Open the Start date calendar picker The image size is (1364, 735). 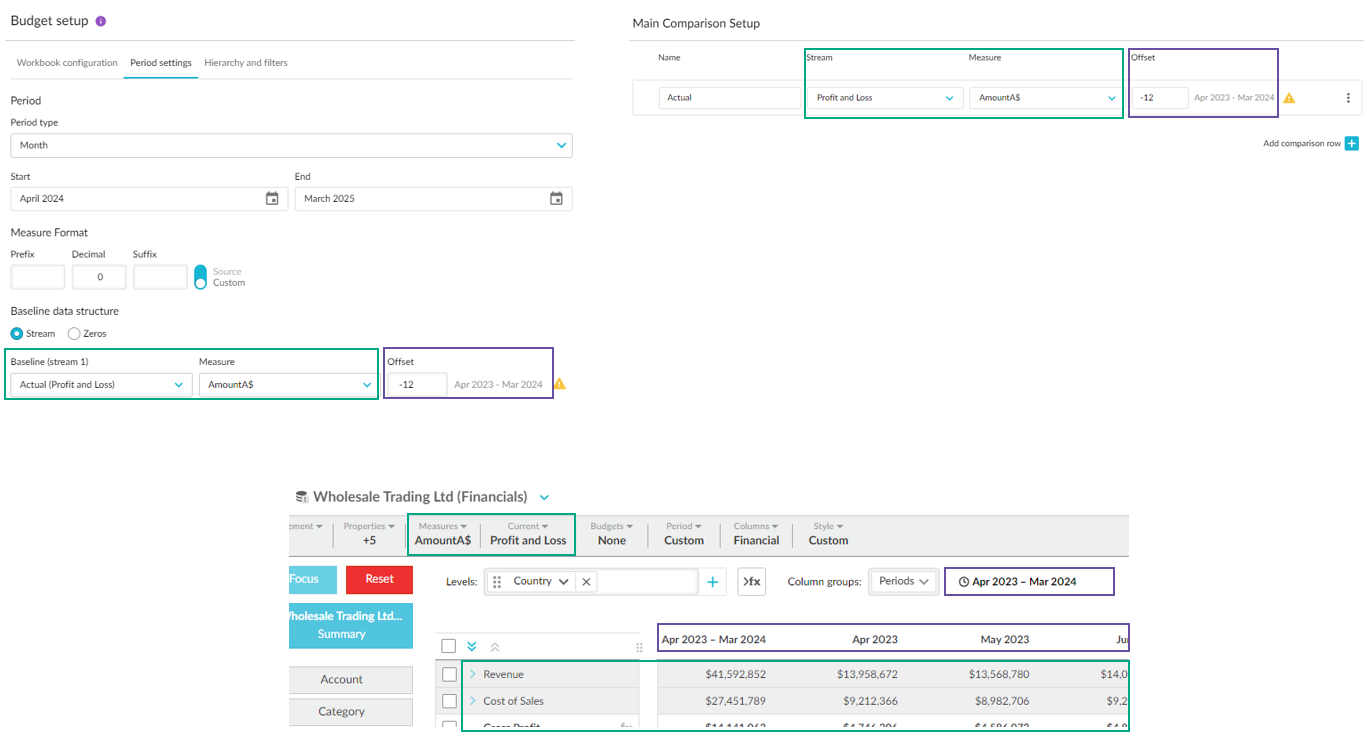[272, 199]
